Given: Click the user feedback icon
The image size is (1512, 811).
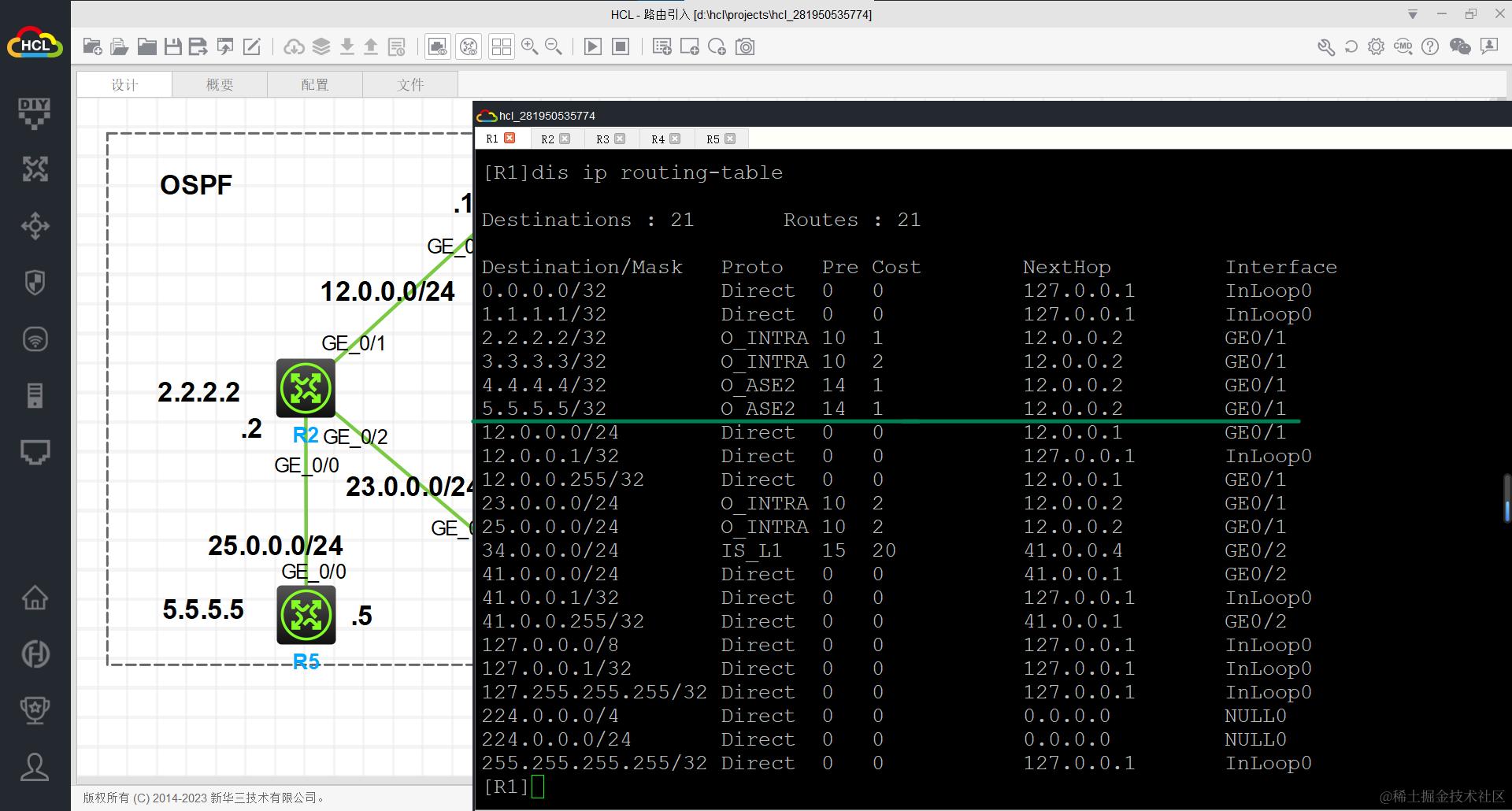Looking at the screenshot, I should 1489,46.
